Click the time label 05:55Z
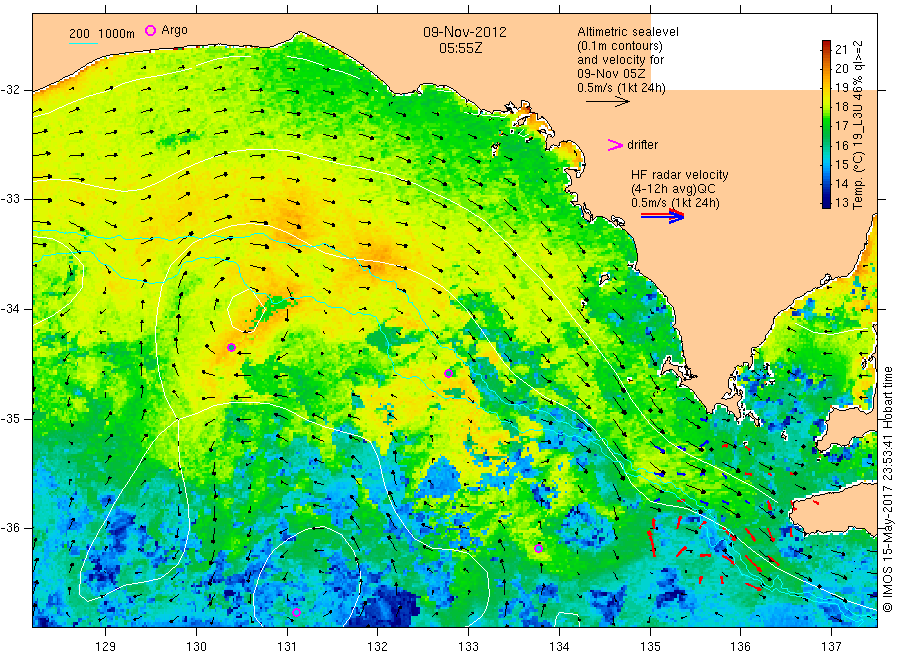The image size is (900, 660). point(460,48)
